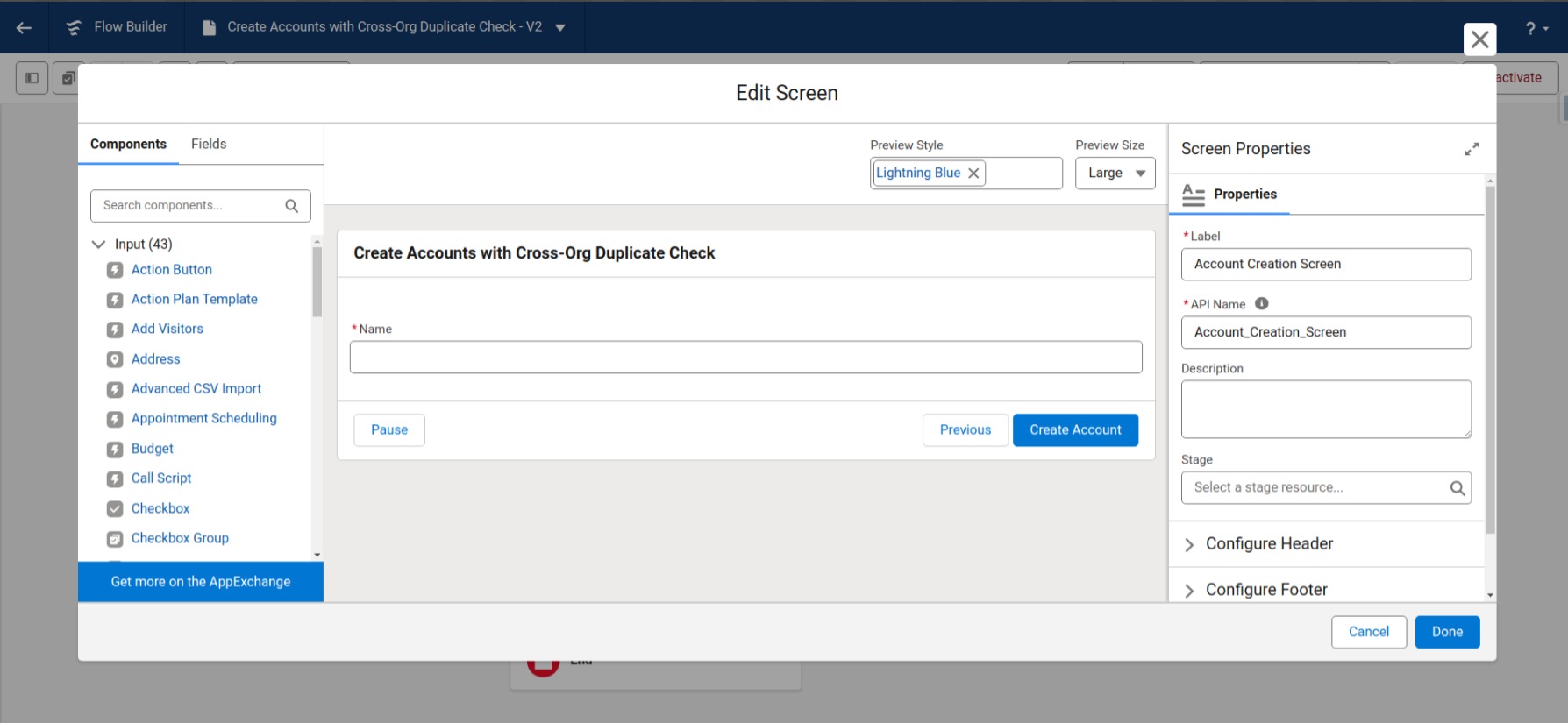
Task: Click the Action Button component icon
Action: pos(115,270)
